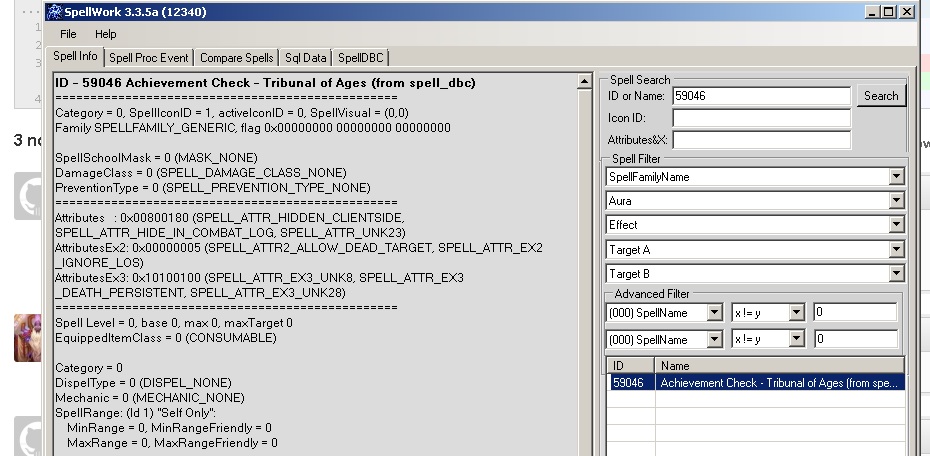The image size is (930, 456).
Task: Focus the ID or Name input field
Action: (x=762, y=96)
